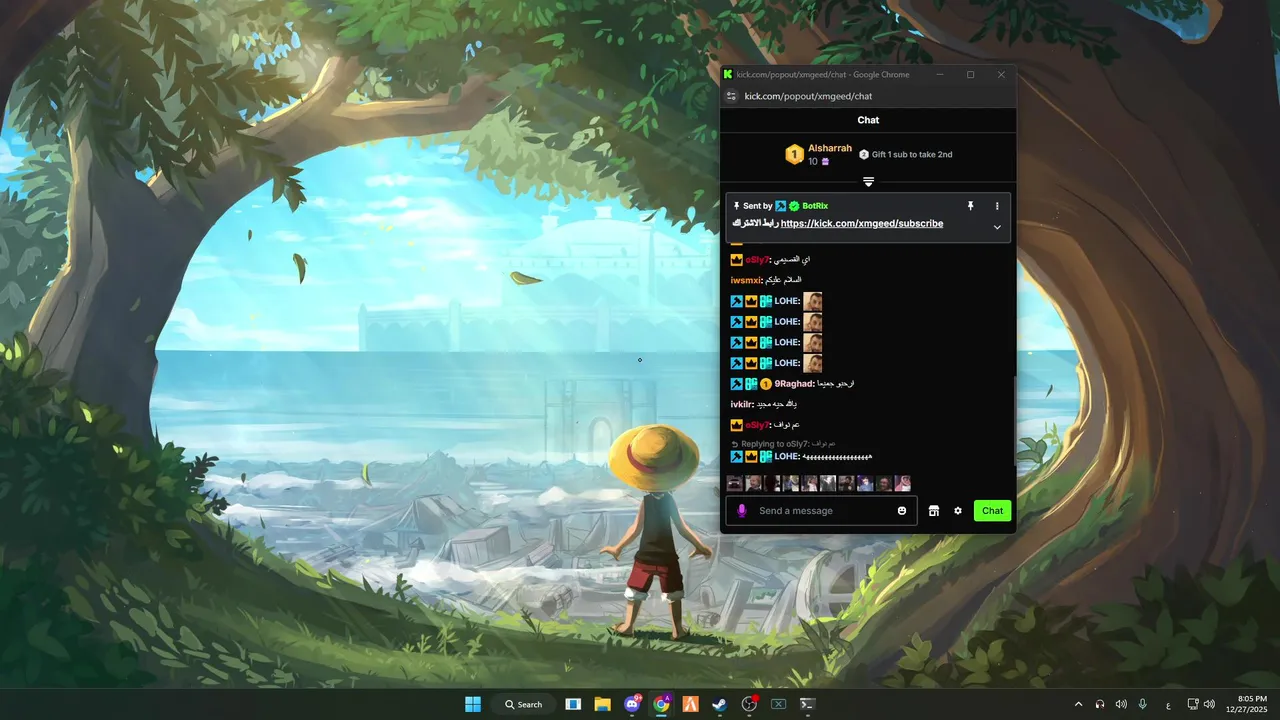Screen dimensions: 1280x720
Task: Open Windows Start menu
Action: point(473,704)
